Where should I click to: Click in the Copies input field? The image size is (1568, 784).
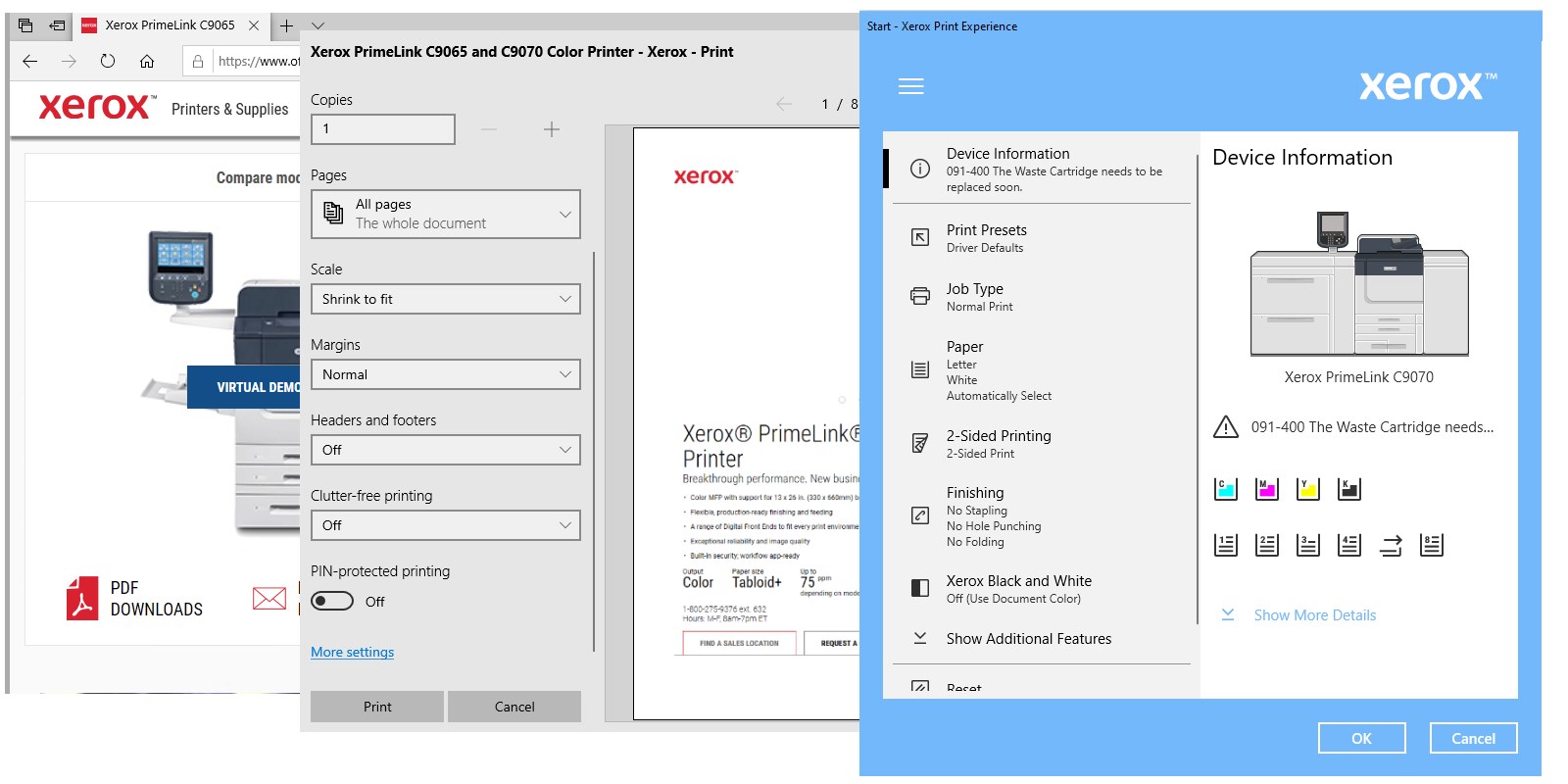(383, 128)
